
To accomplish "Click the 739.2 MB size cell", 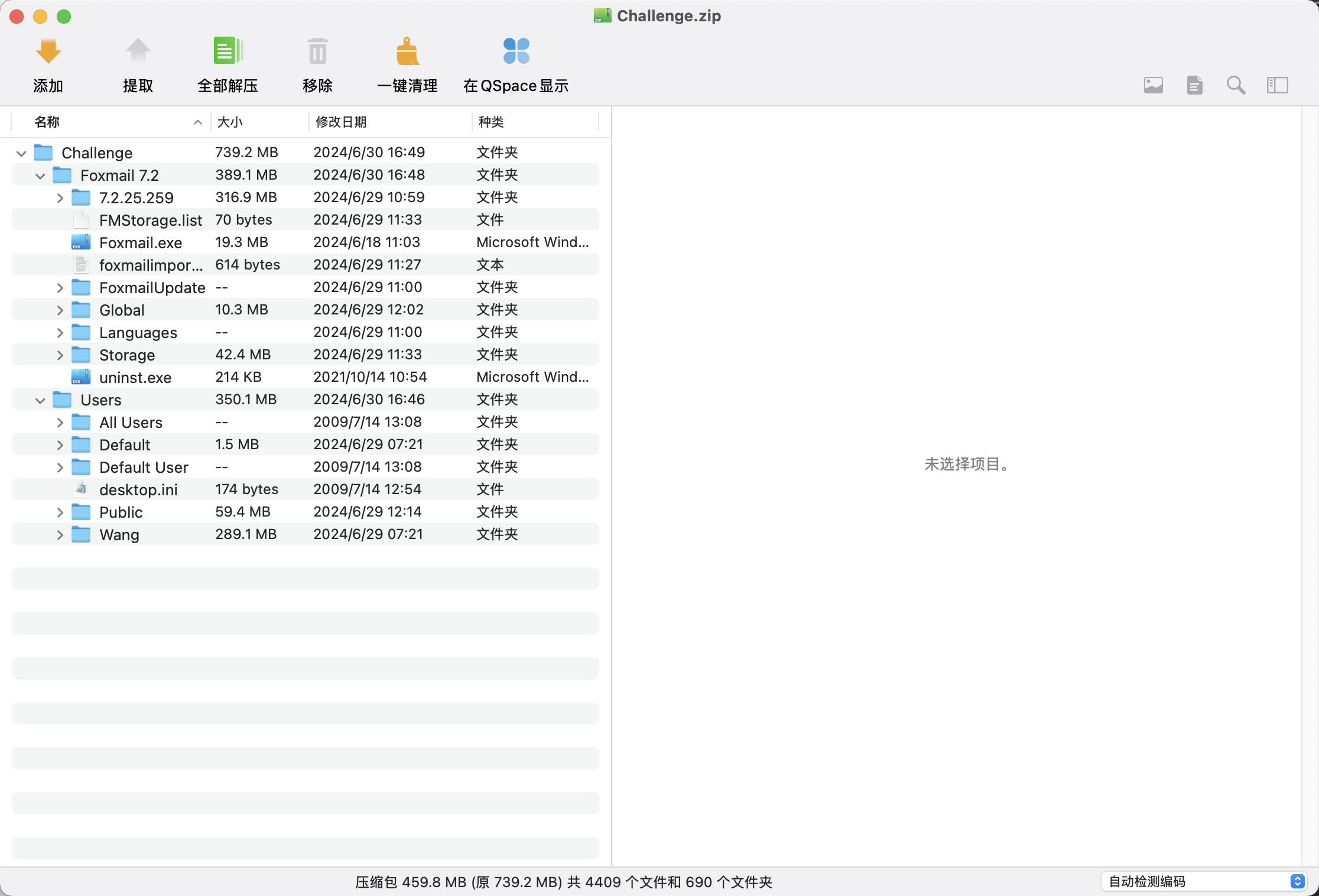I will point(246,152).
